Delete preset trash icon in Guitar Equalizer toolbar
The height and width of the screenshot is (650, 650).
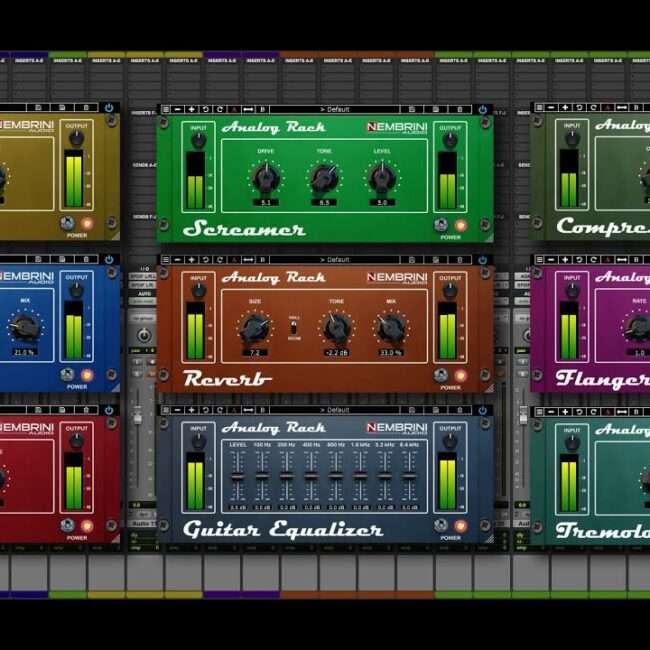(x=459, y=410)
